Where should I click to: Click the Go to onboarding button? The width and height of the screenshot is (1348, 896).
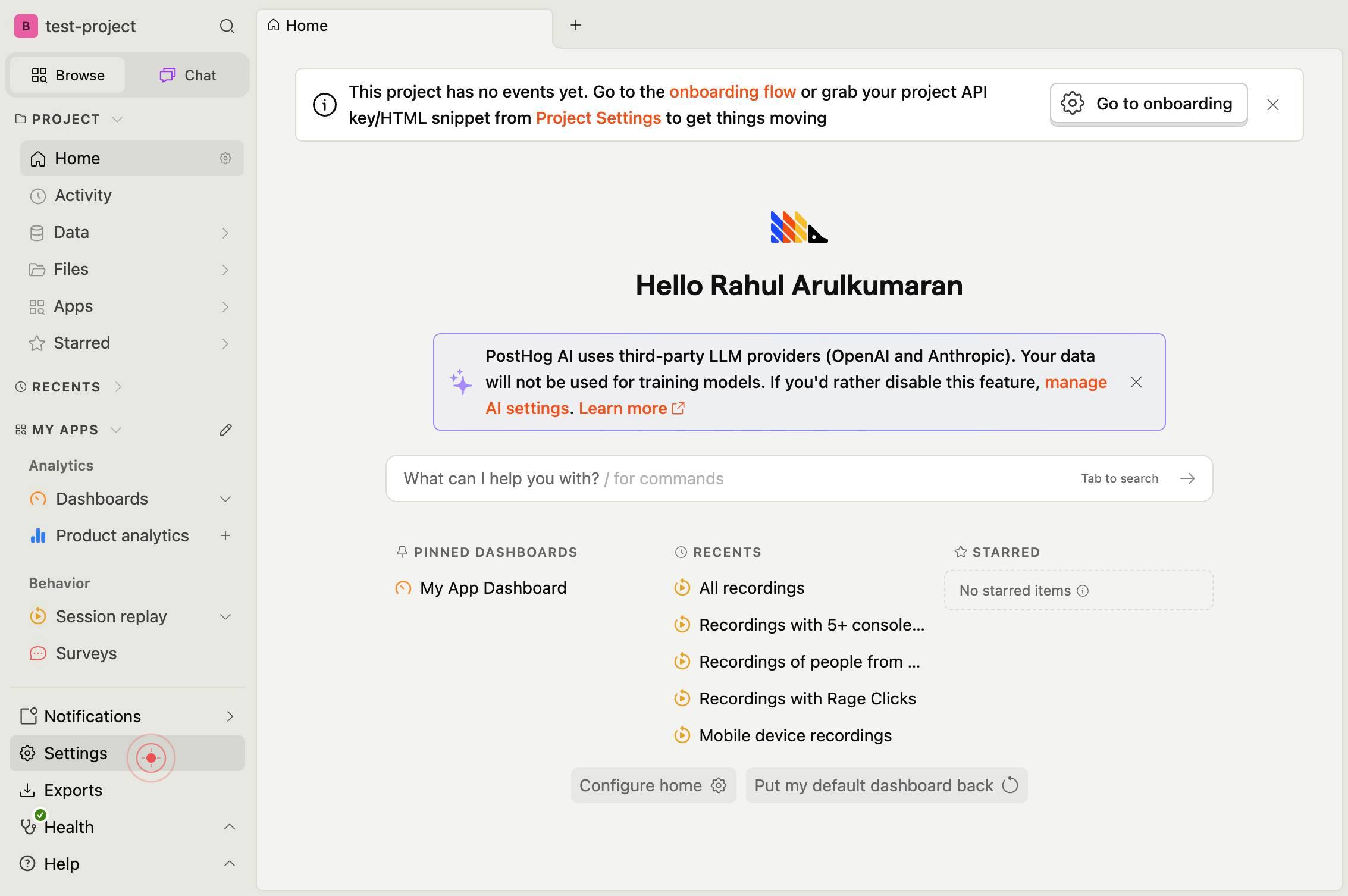(1149, 104)
